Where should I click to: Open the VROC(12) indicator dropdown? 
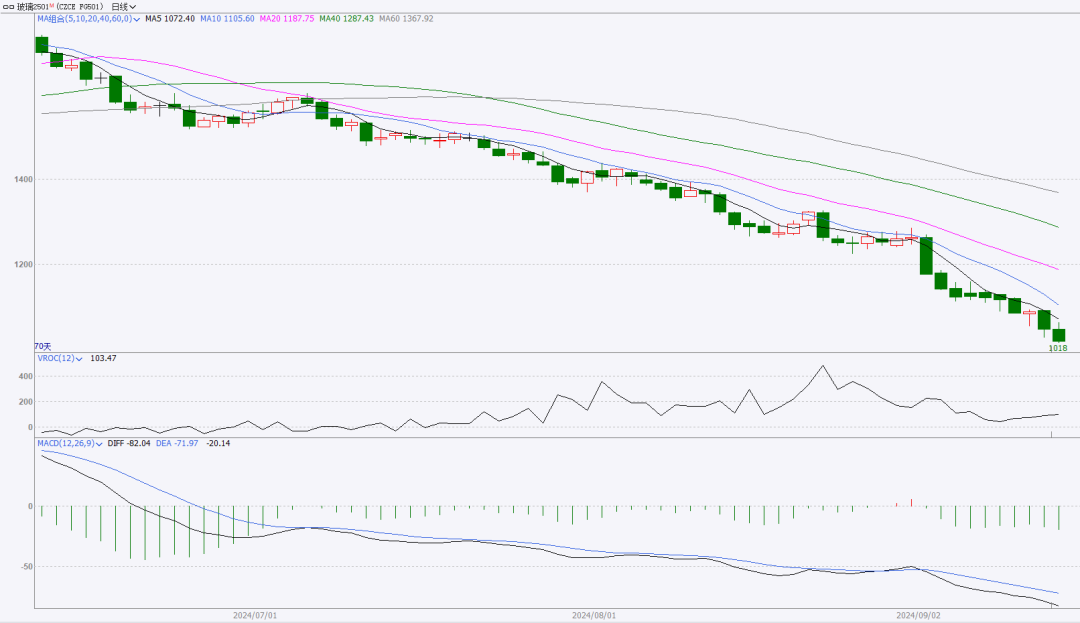[x=60, y=359]
